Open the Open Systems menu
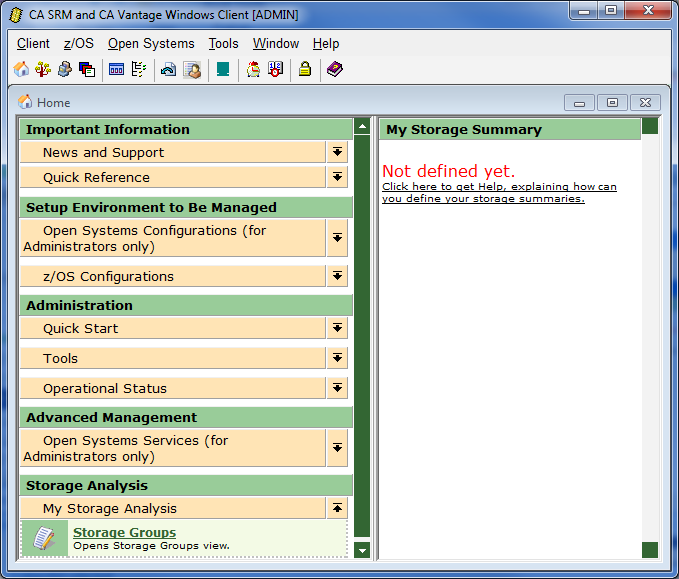Screen dimensions: 679x579 (151, 44)
